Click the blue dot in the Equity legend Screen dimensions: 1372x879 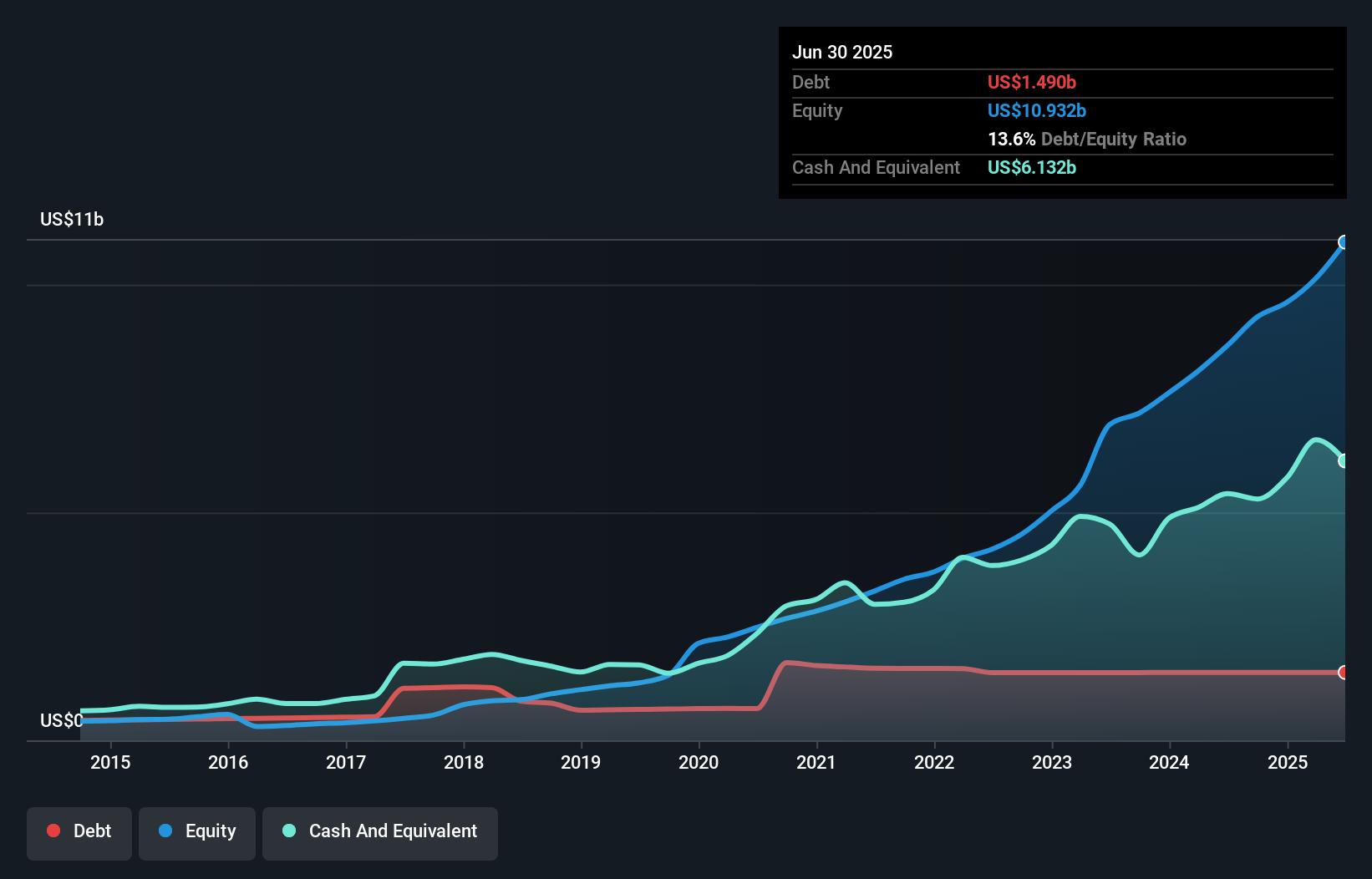(165, 831)
